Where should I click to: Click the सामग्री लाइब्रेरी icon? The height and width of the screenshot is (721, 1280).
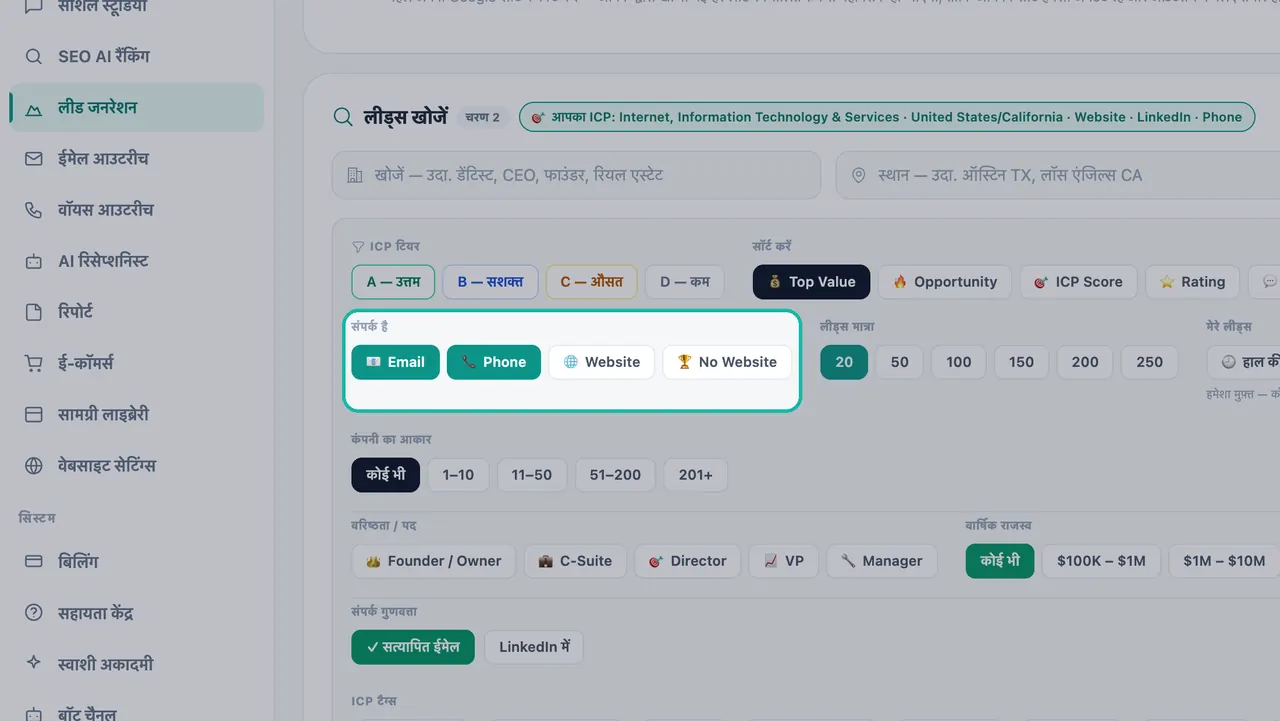[34, 414]
